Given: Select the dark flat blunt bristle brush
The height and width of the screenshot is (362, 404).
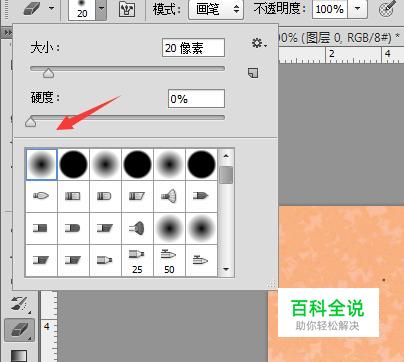Looking at the screenshot, I should tap(40, 228).
